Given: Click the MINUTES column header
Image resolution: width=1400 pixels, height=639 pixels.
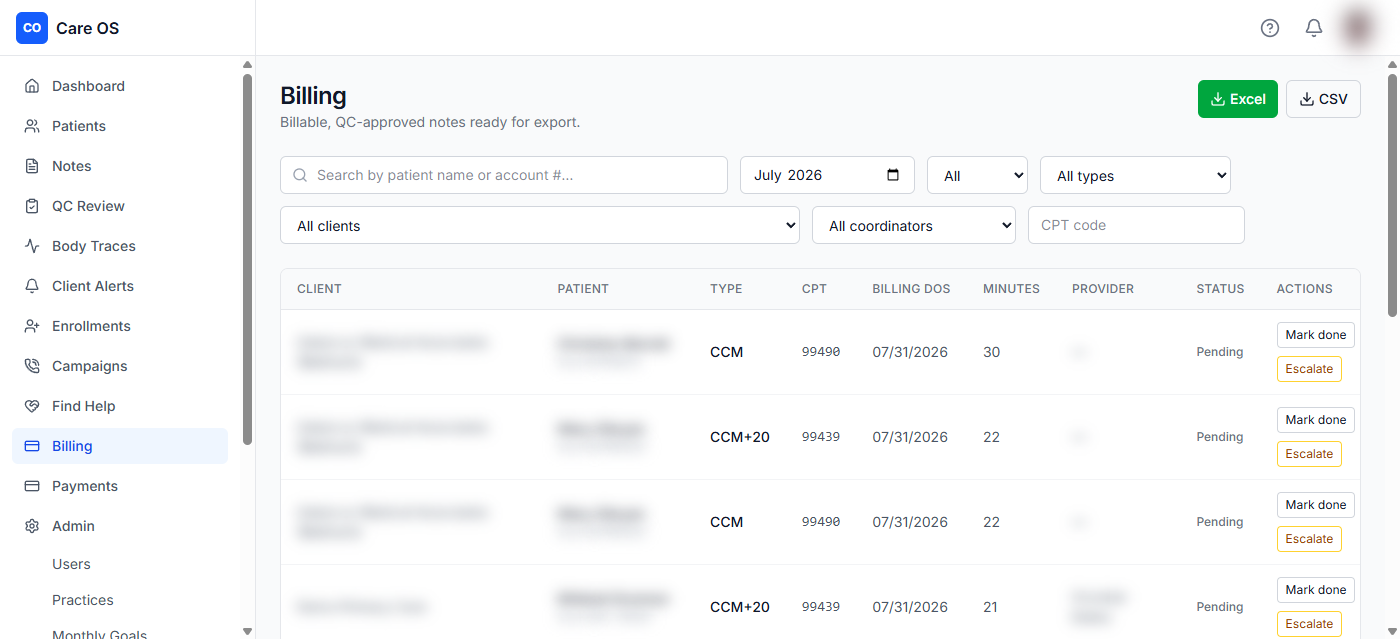Looking at the screenshot, I should click(1011, 289).
